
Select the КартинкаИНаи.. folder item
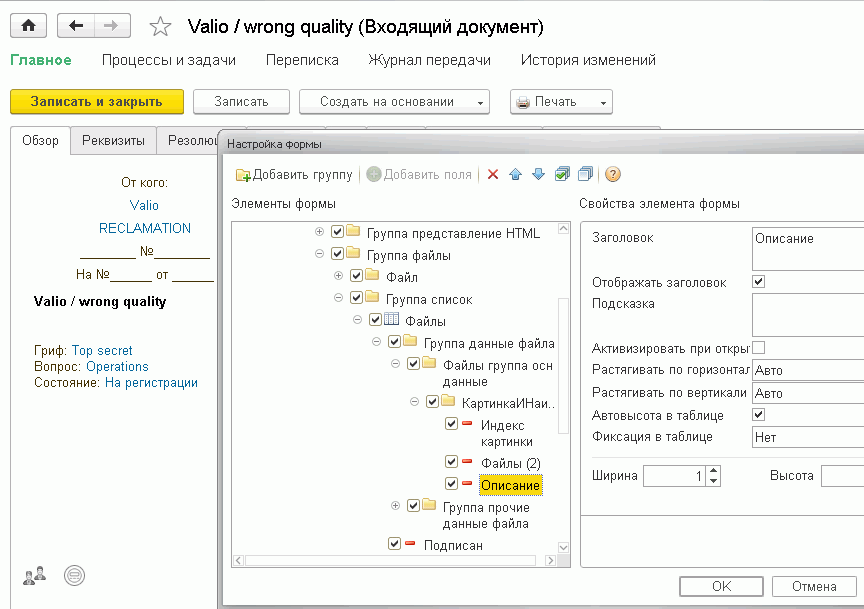click(x=508, y=403)
